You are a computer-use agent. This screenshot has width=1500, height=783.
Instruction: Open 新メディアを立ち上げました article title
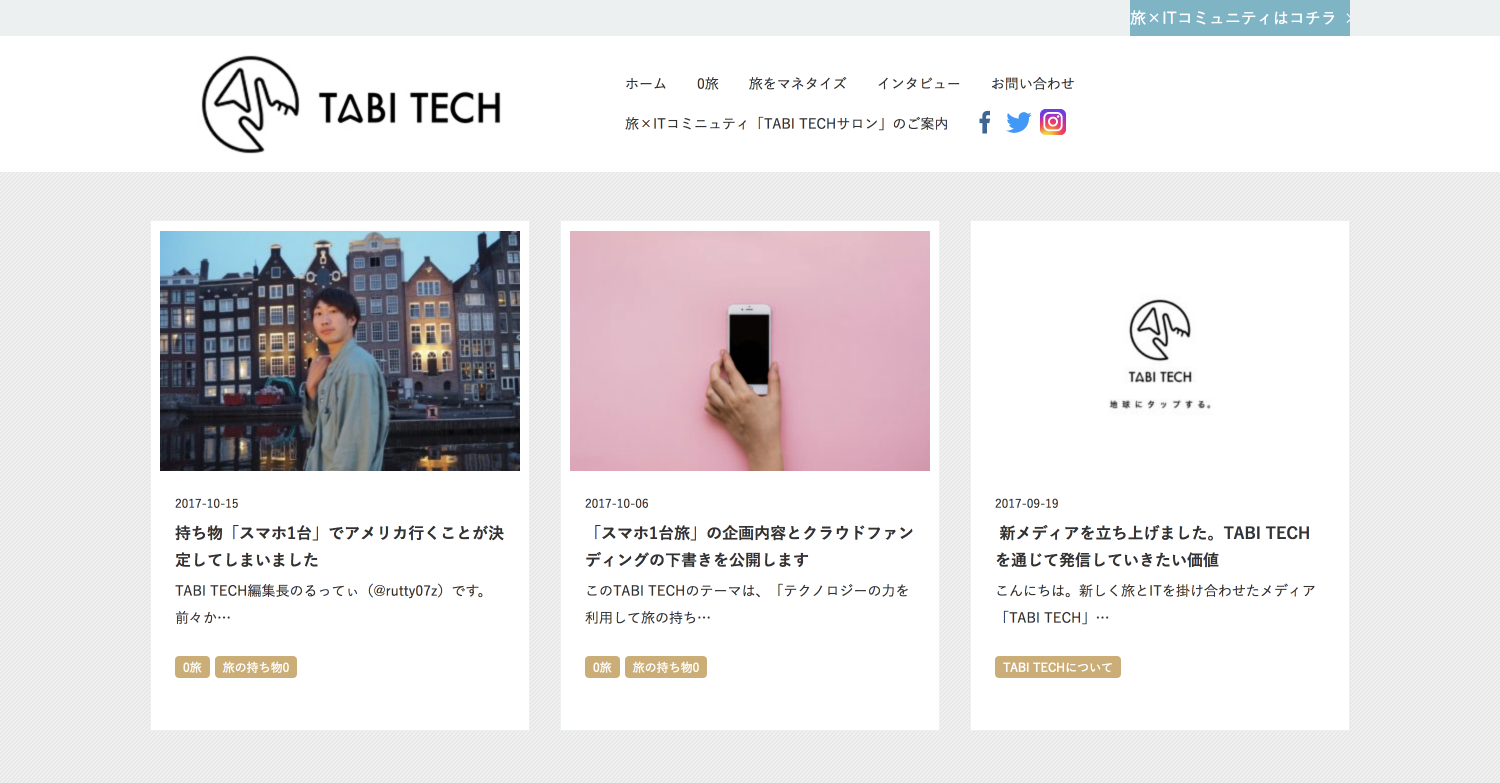[x=1154, y=546]
